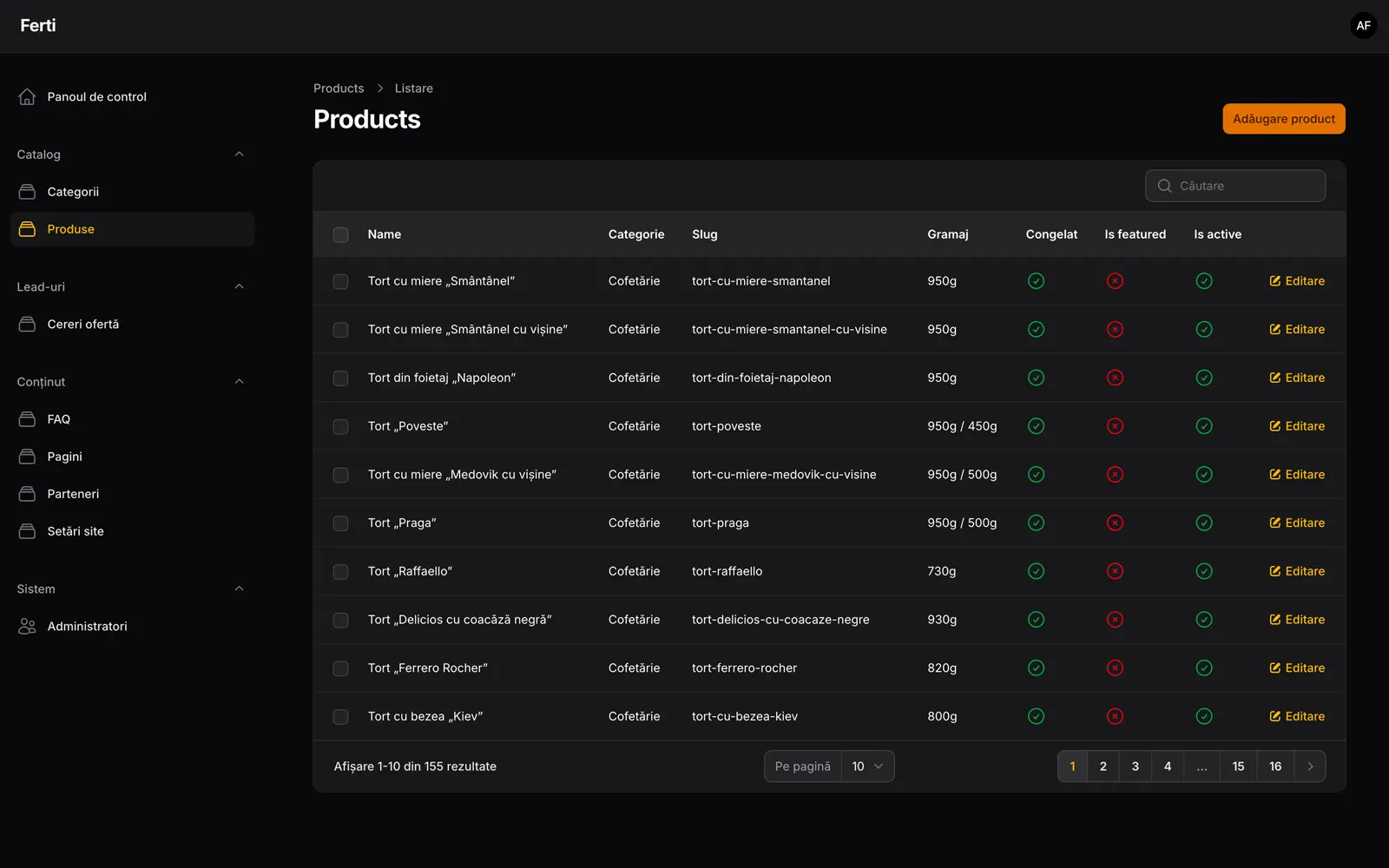Navigate to Panoul de control
This screenshot has width=1389, height=868.
pos(132,96)
